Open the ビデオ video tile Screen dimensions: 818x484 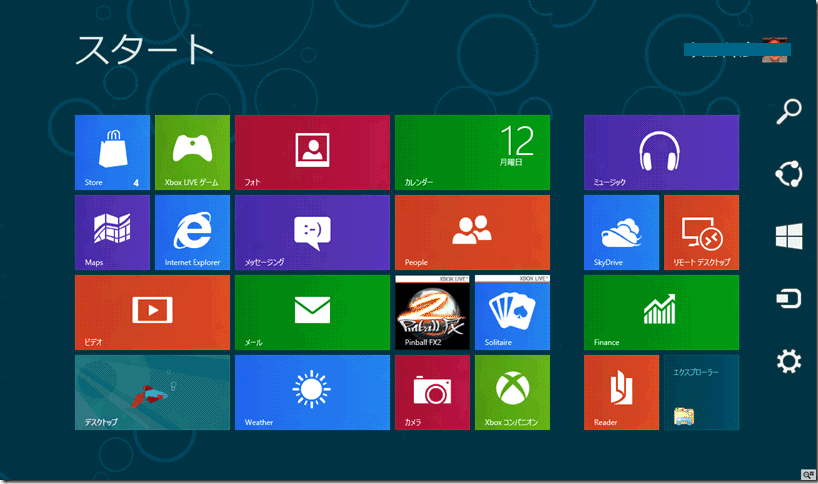(x=152, y=312)
